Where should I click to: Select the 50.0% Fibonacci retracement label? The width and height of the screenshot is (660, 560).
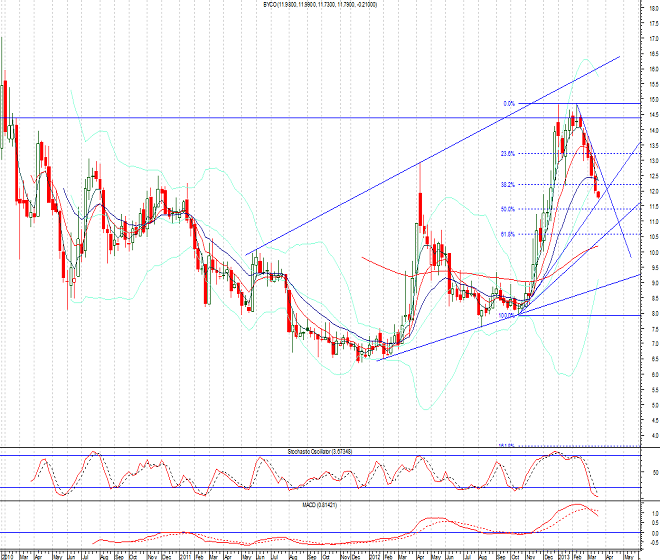[x=507, y=209]
